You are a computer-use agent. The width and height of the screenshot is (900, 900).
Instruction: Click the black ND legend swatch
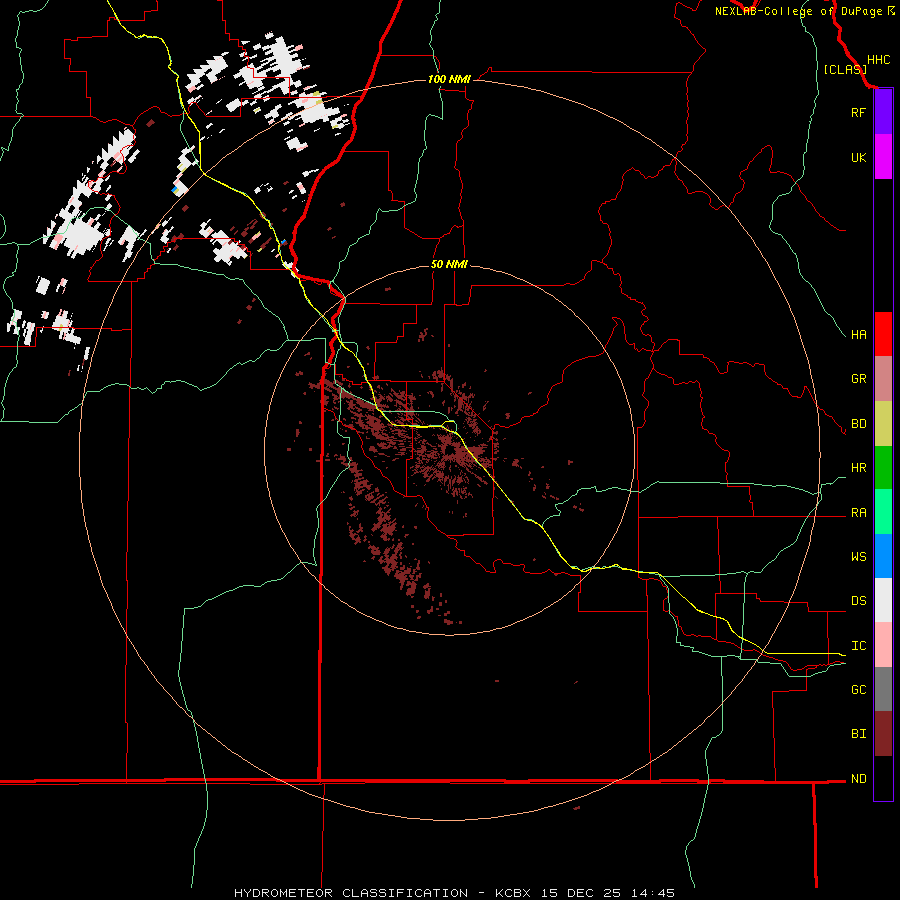[x=883, y=778]
